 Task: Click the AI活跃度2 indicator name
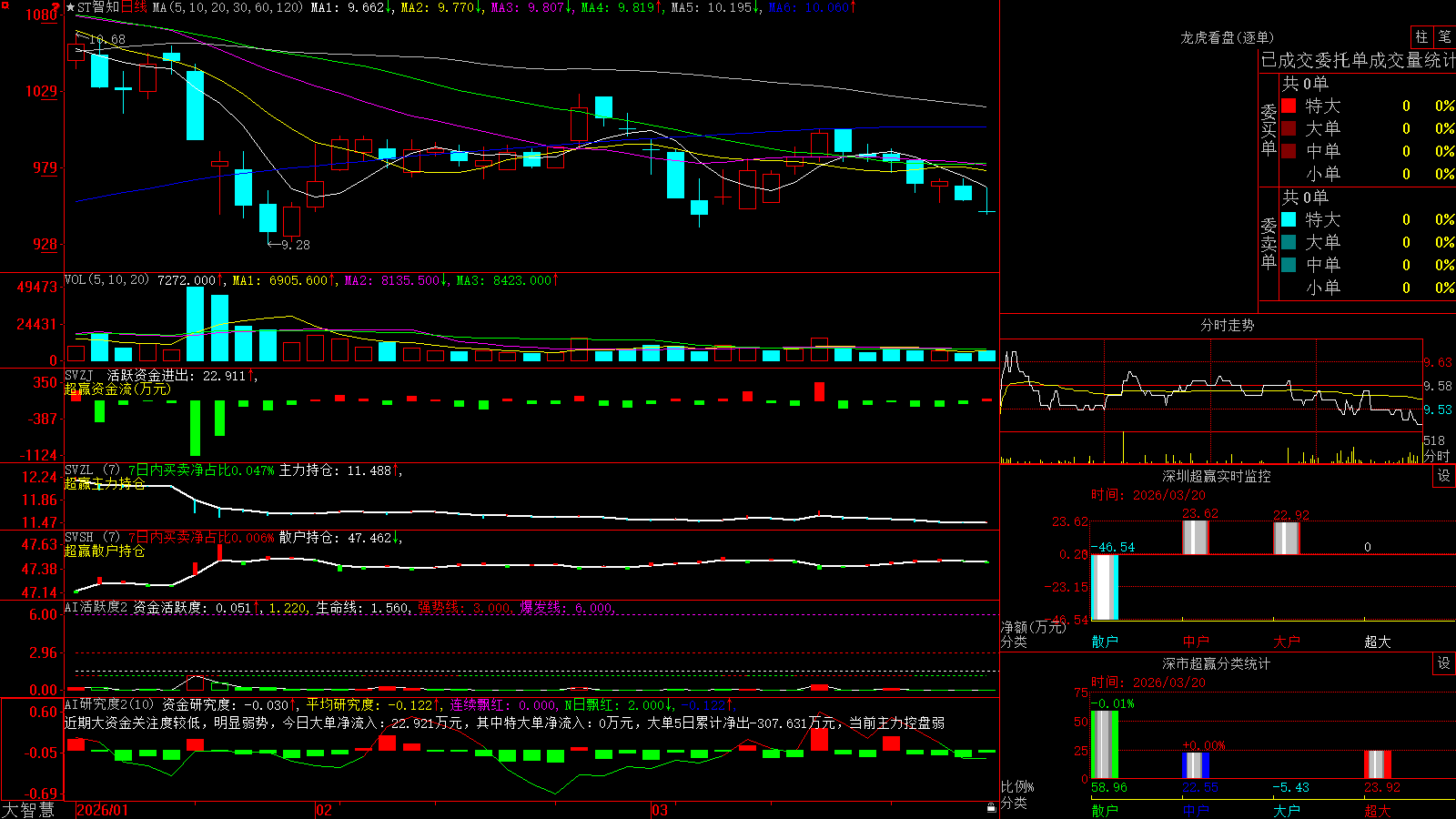pyautogui.click(x=96, y=607)
